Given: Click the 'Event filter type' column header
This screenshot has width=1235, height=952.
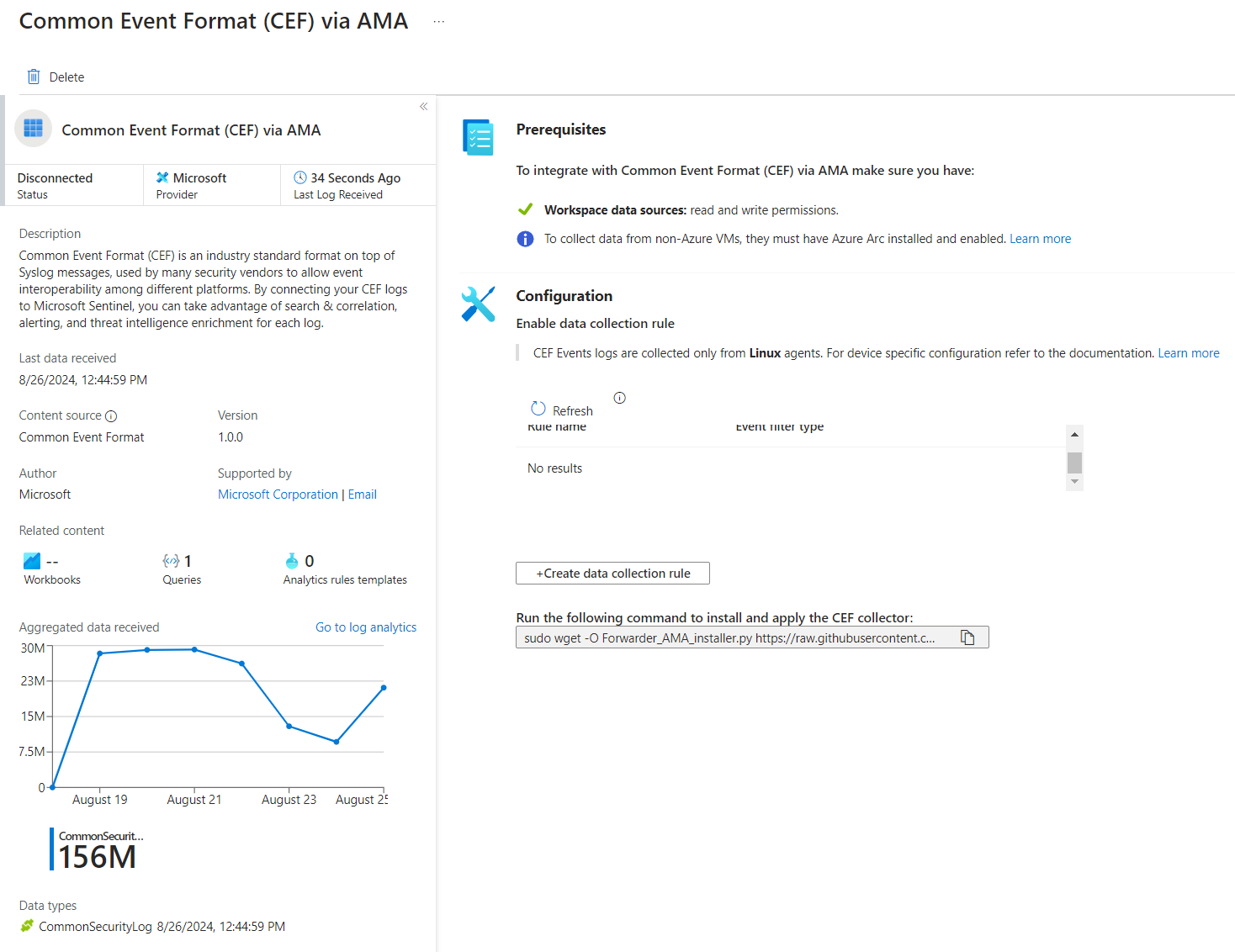Looking at the screenshot, I should coord(780,427).
